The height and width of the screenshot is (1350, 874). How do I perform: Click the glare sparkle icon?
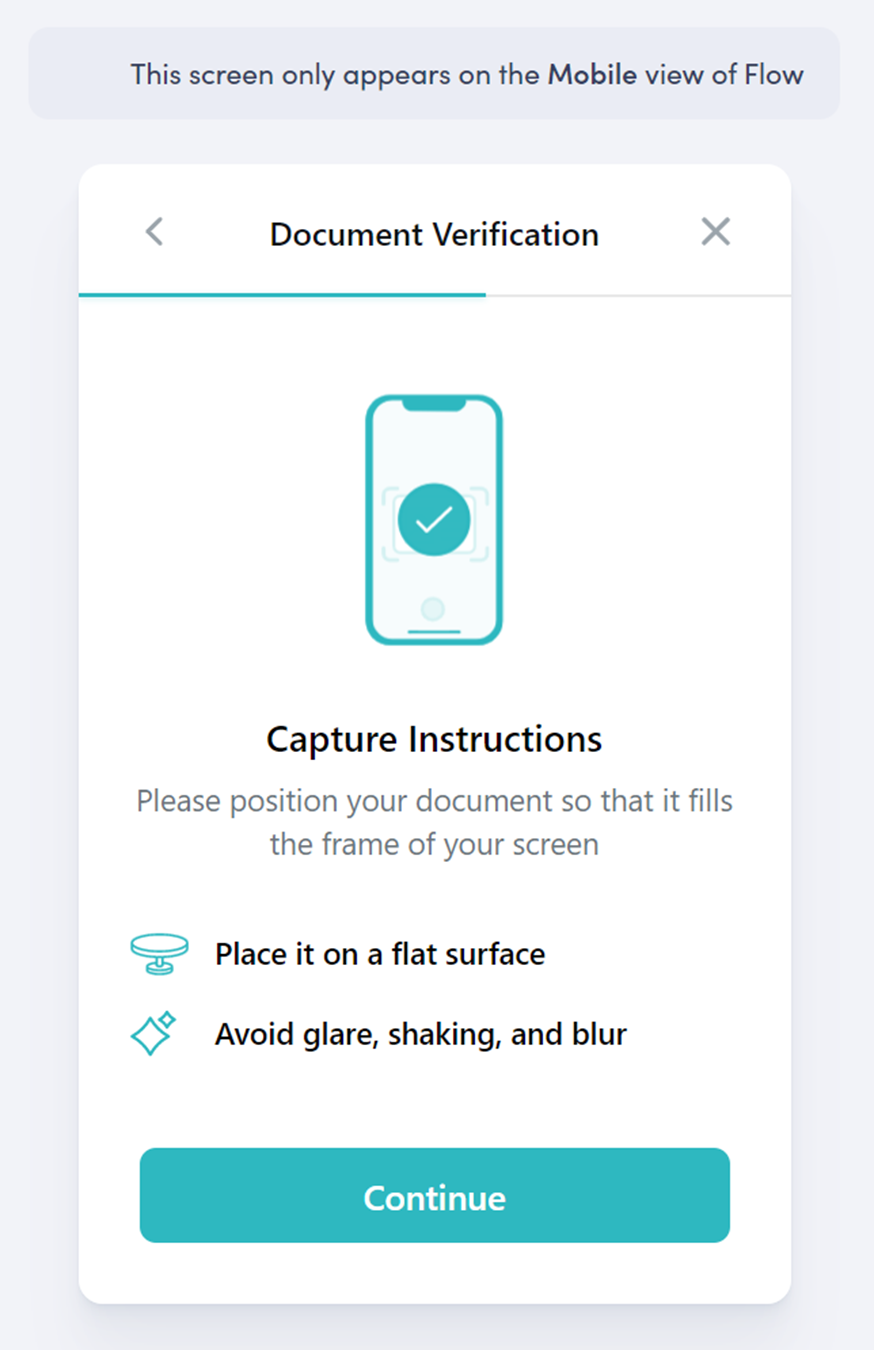[x=155, y=1034]
